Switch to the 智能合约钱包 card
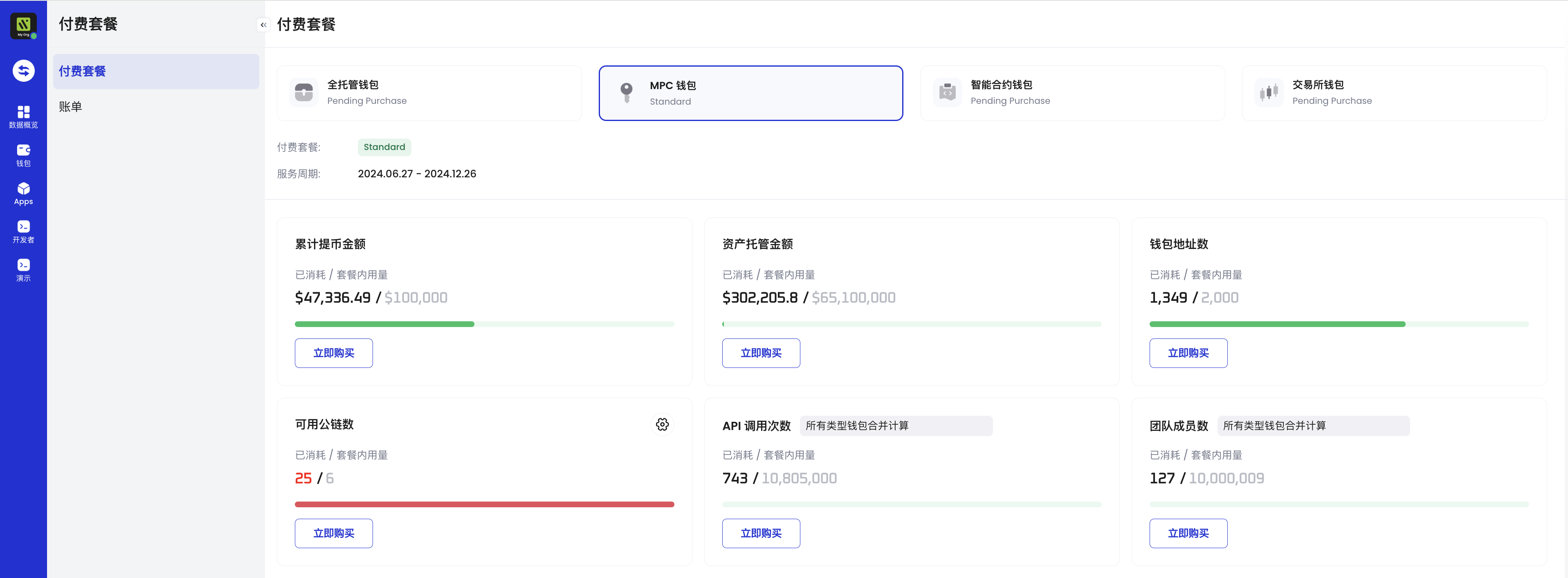The width and height of the screenshot is (1568, 578). 1072,93
